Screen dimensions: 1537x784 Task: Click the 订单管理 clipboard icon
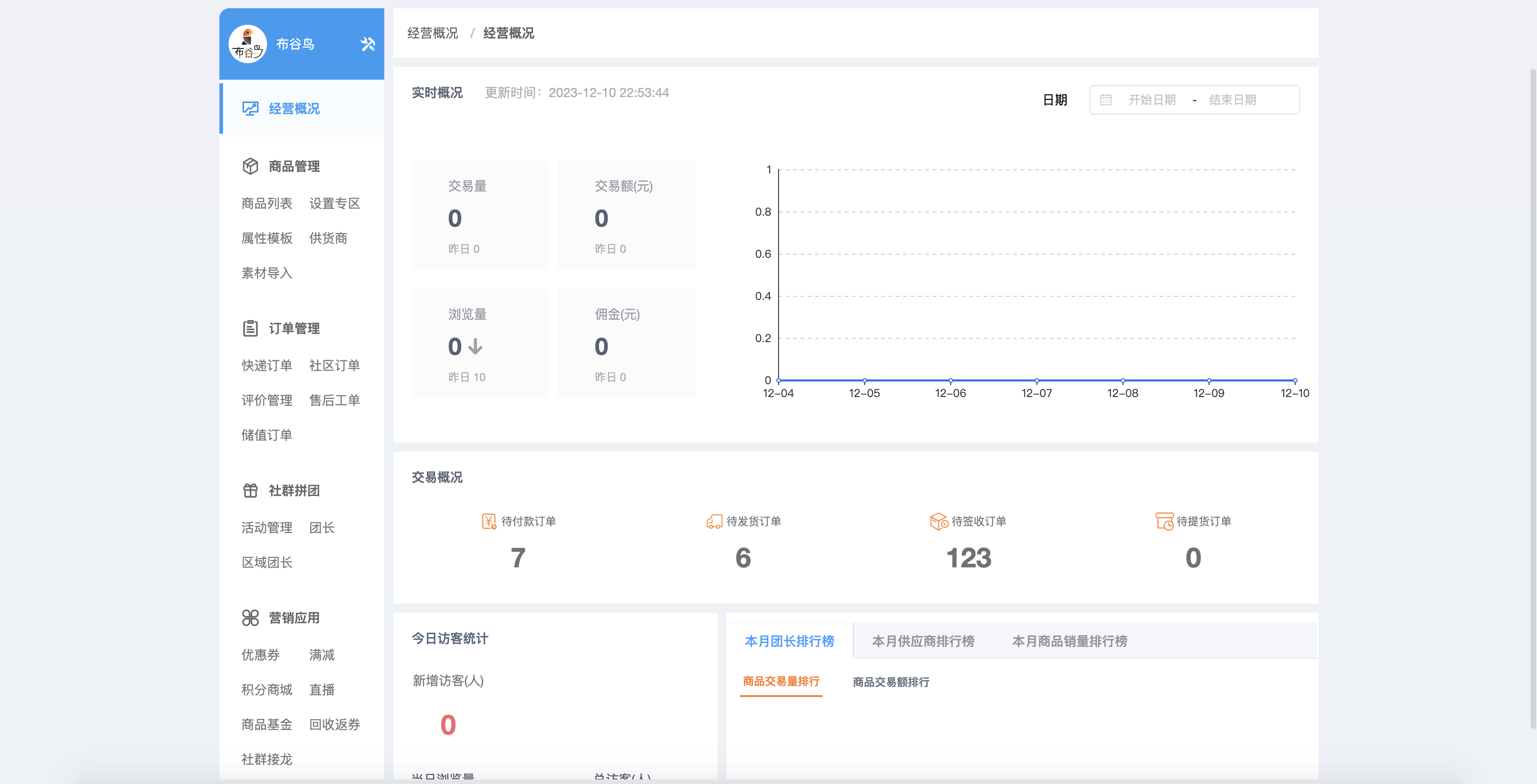(250, 328)
